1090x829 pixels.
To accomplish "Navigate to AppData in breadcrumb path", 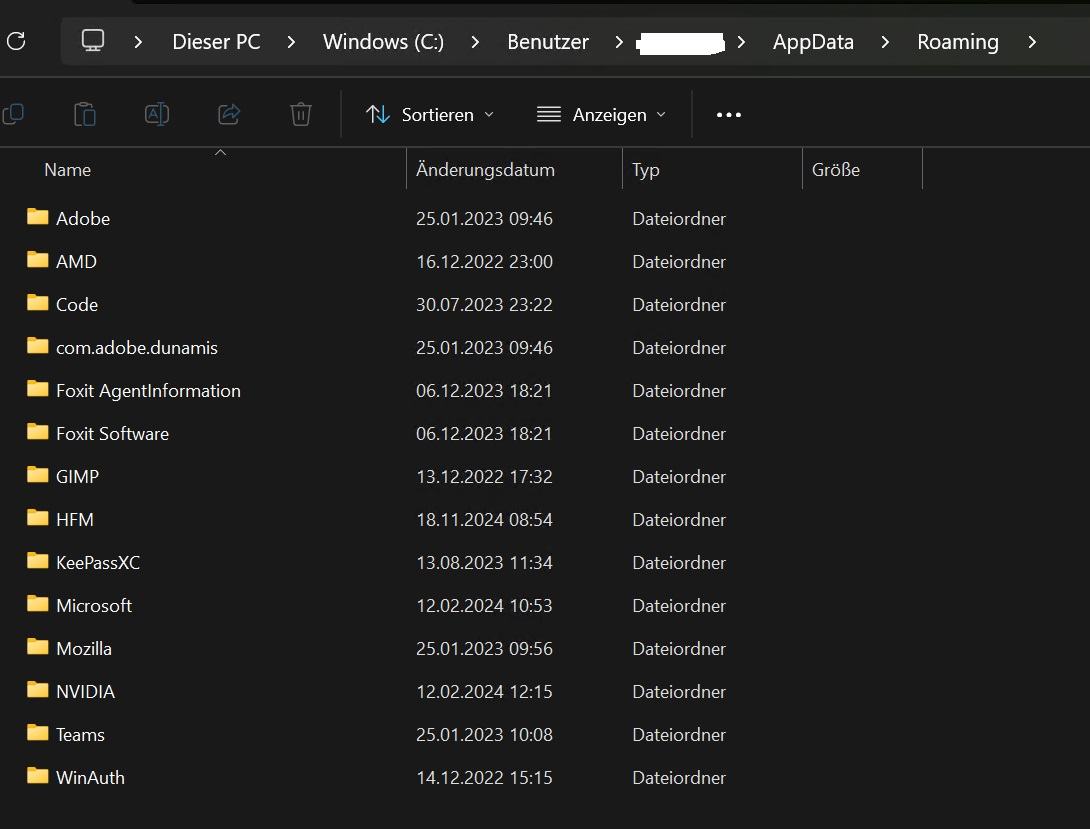I will 813,42.
